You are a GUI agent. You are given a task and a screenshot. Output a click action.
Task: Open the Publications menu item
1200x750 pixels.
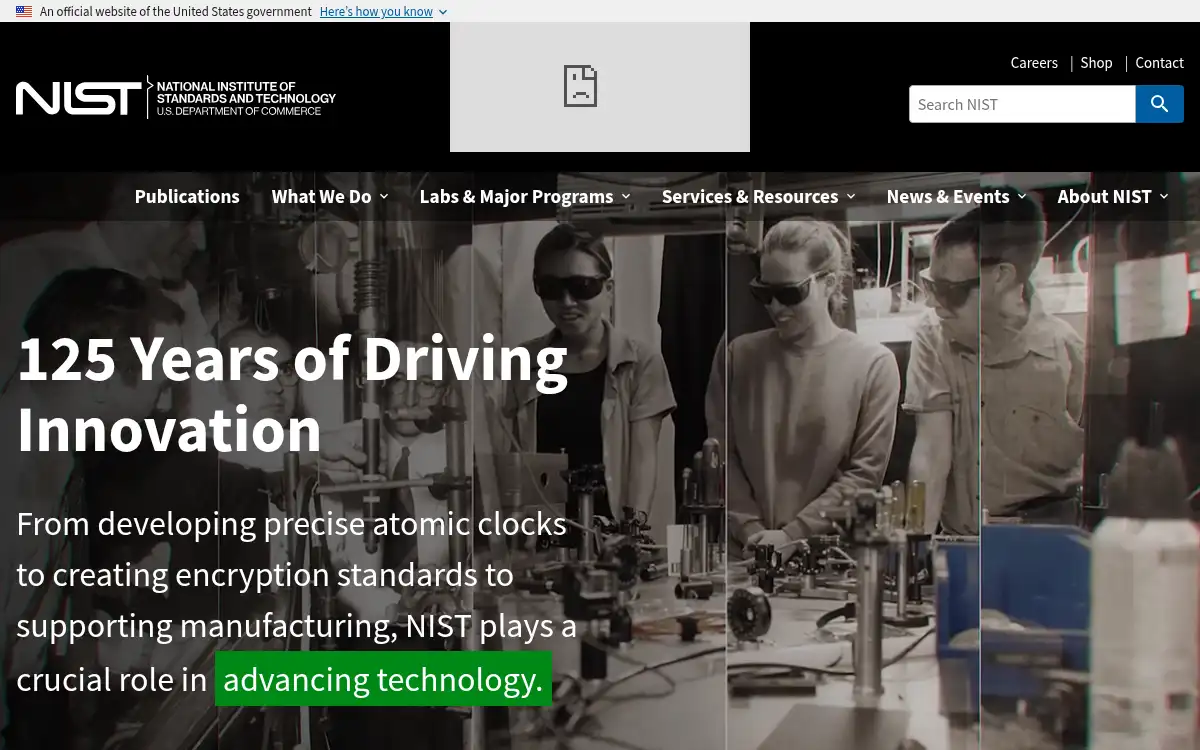tap(187, 196)
